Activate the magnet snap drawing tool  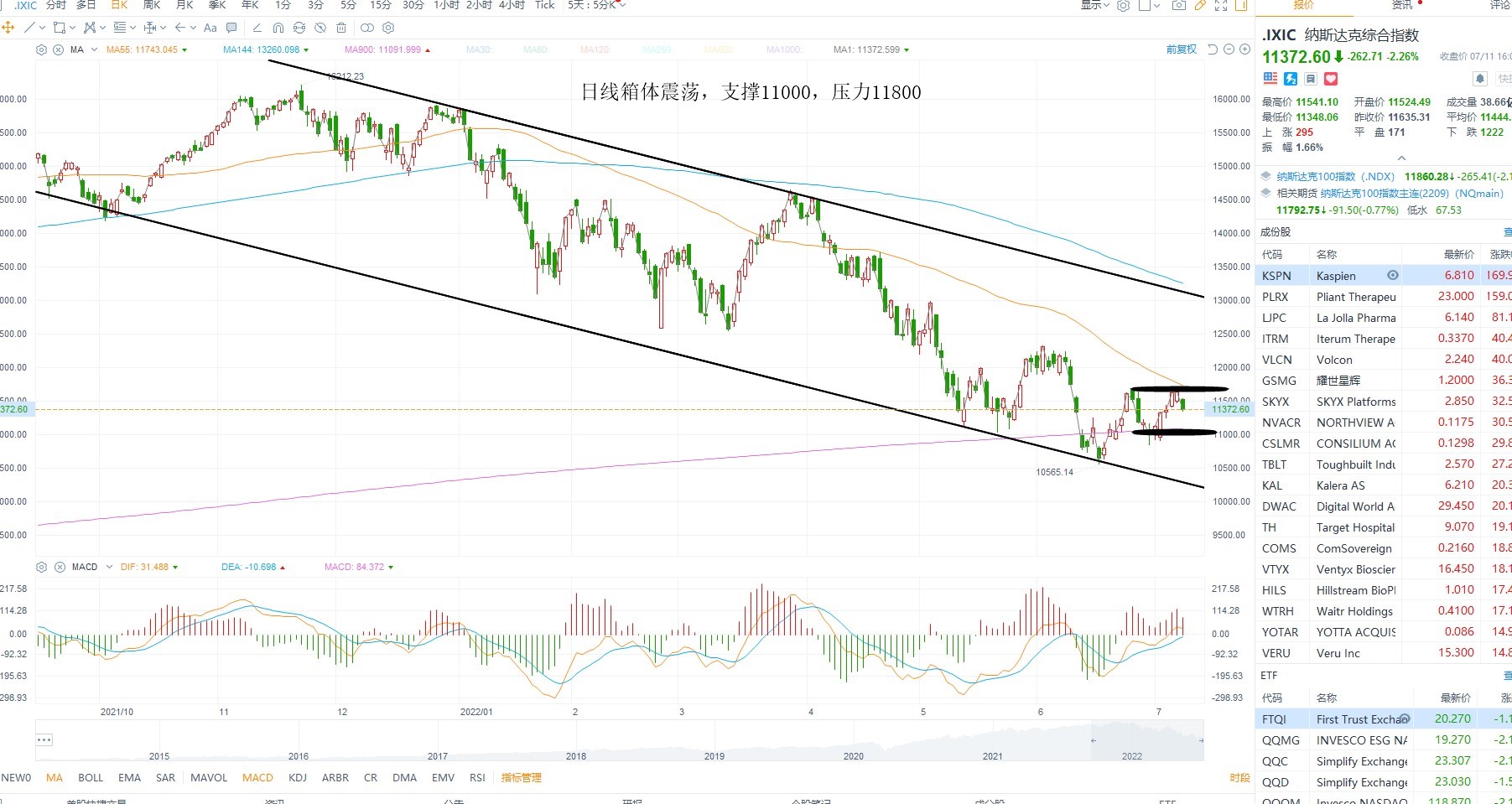[x=278, y=28]
